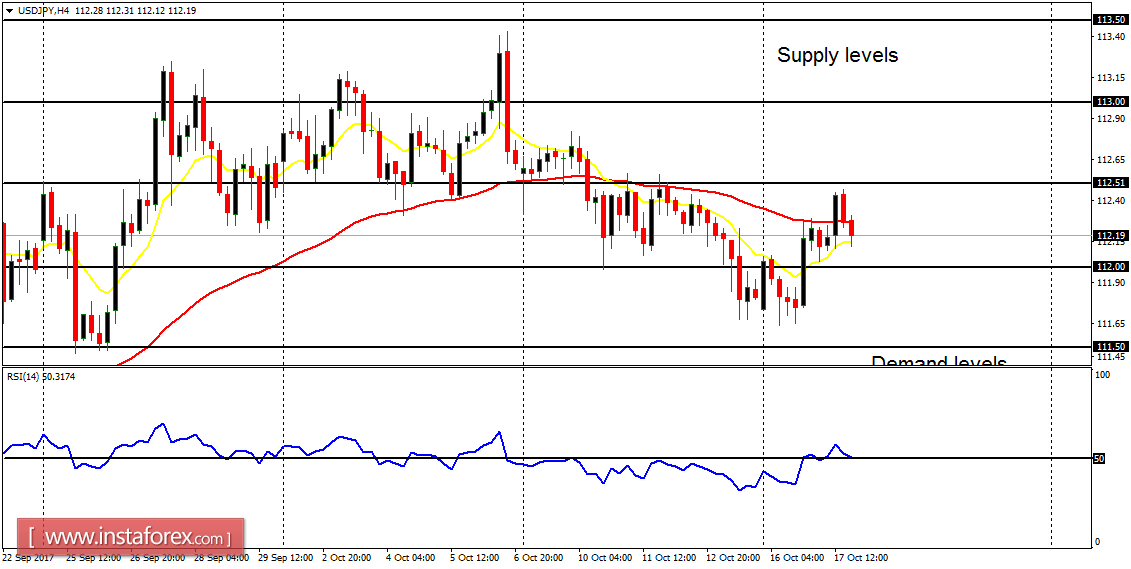Click the RSI scale value 100

pos(1101,376)
